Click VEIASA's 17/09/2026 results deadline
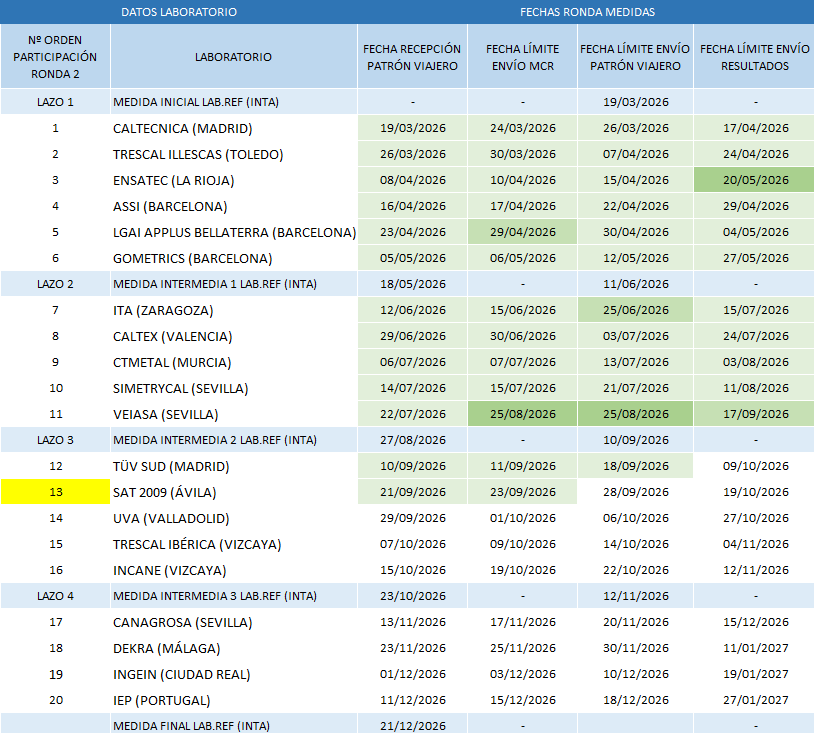The width and height of the screenshot is (814, 733). tap(754, 414)
